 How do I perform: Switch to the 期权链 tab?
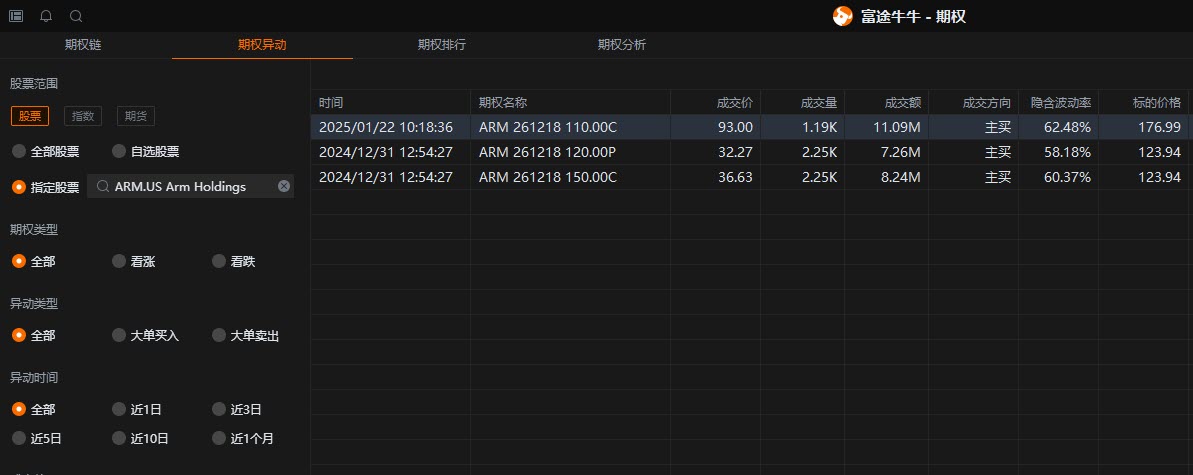click(x=83, y=45)
